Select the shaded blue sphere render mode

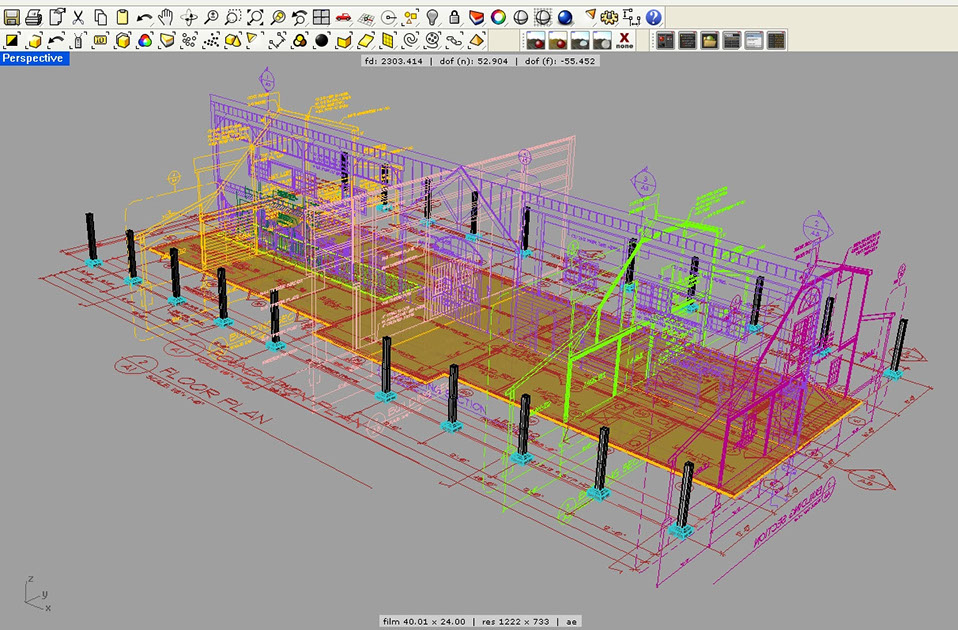[565, 17]
